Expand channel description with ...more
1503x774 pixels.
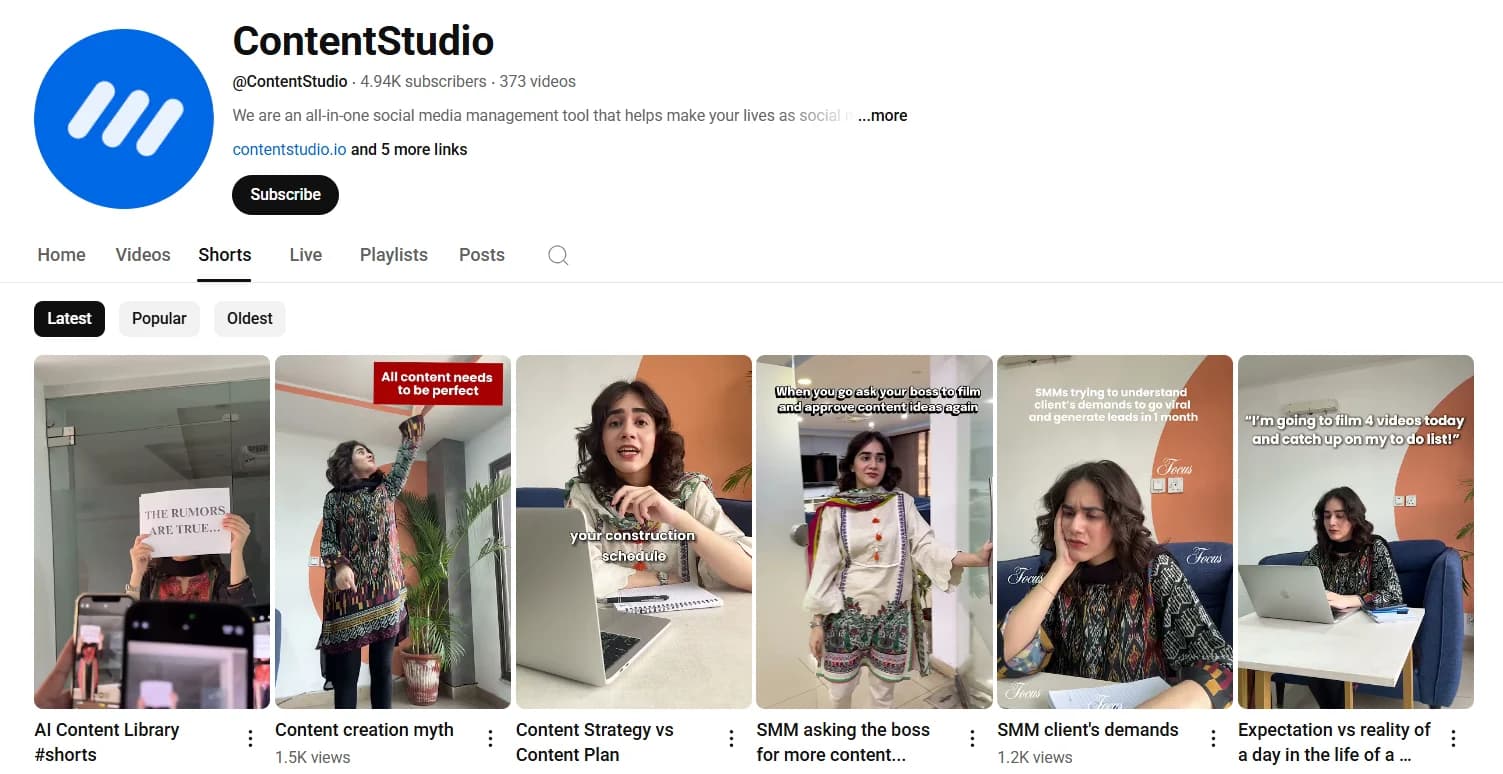click(882, 116)
